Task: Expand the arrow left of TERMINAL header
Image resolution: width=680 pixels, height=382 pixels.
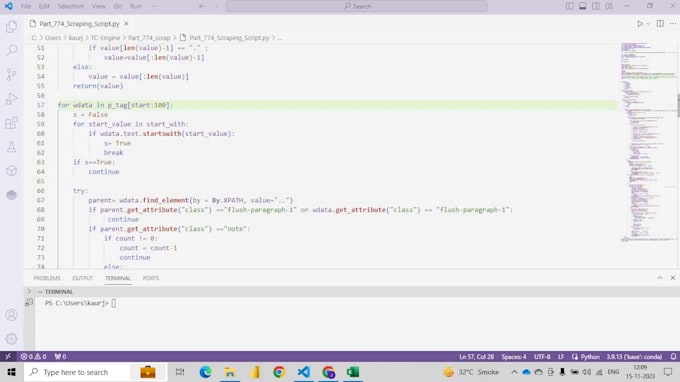Action: 29,291
